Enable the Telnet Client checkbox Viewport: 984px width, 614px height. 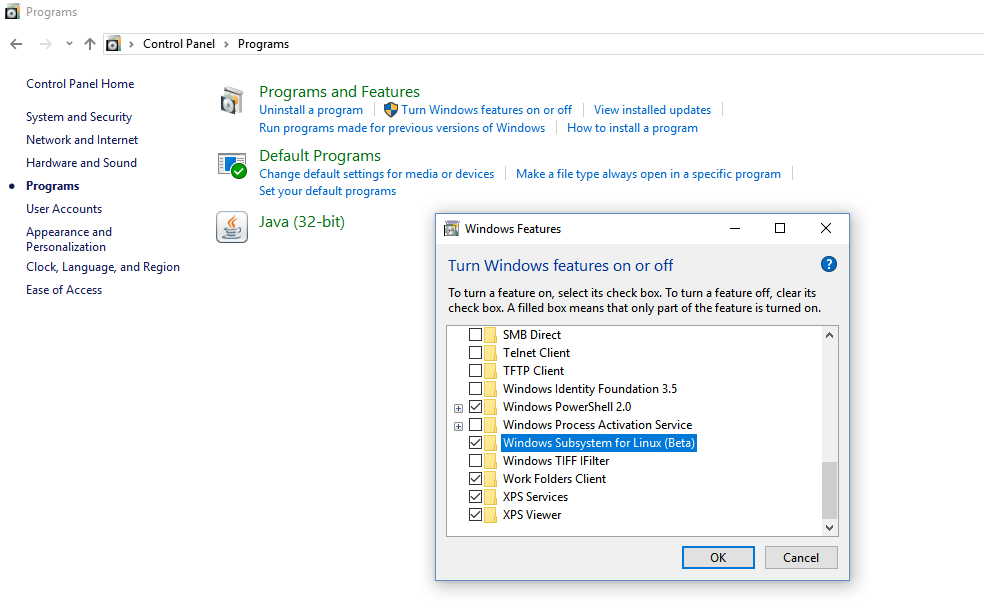[x=475, y=353]
